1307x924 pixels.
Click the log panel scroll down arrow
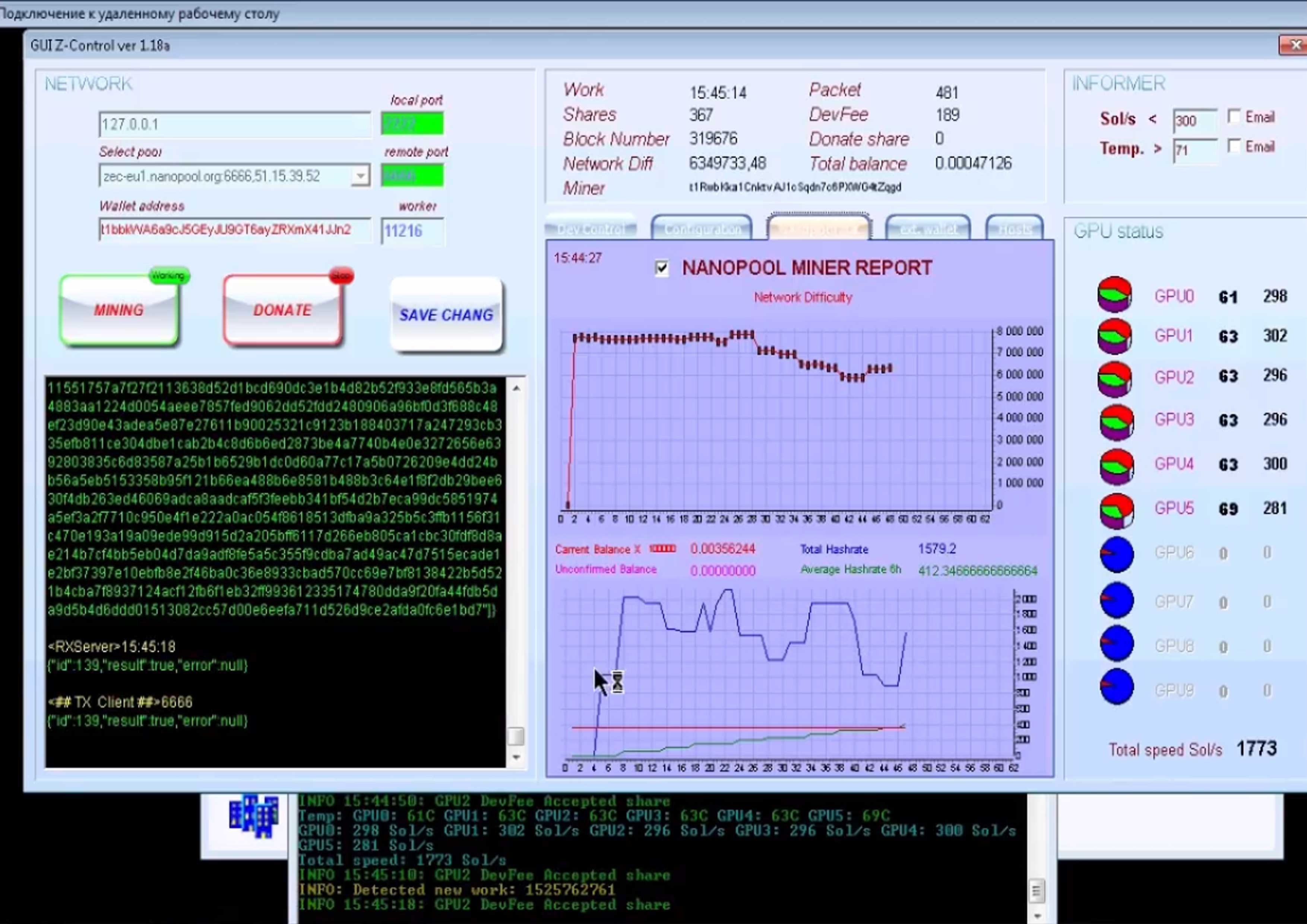(516, 757)
